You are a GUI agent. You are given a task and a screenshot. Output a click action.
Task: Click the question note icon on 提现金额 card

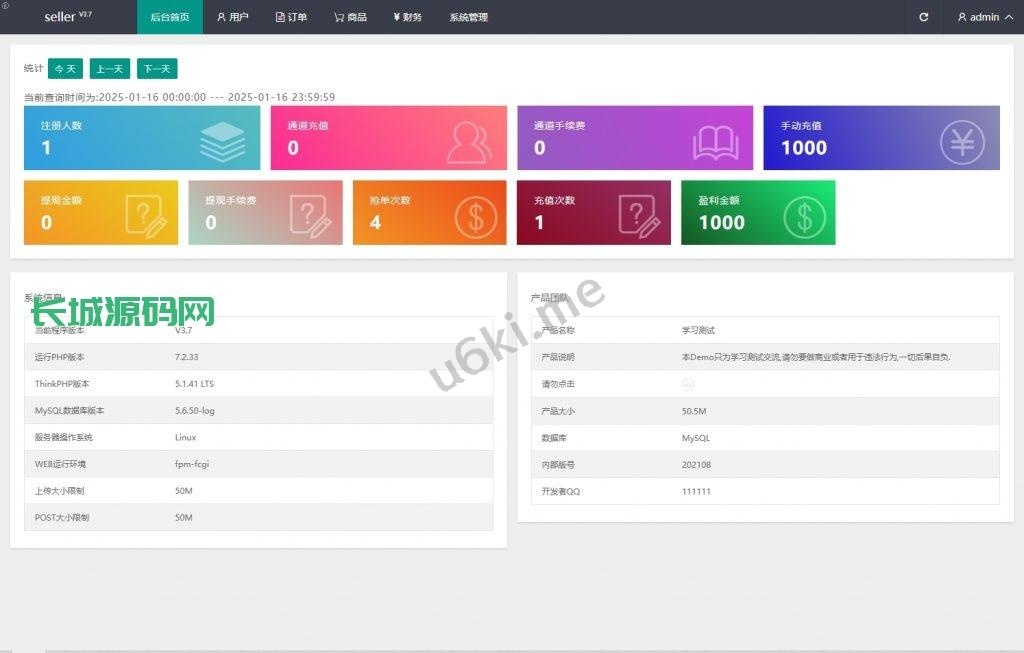(x=146, y=216)
